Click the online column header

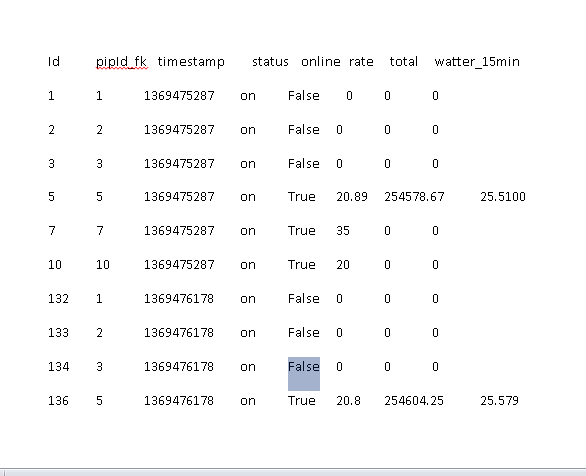click(x=321, y=62)
